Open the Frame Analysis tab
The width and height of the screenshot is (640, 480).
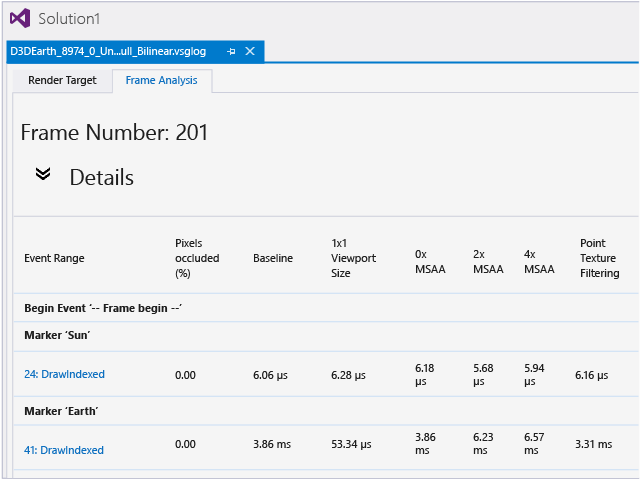click(x=161, y=80)
